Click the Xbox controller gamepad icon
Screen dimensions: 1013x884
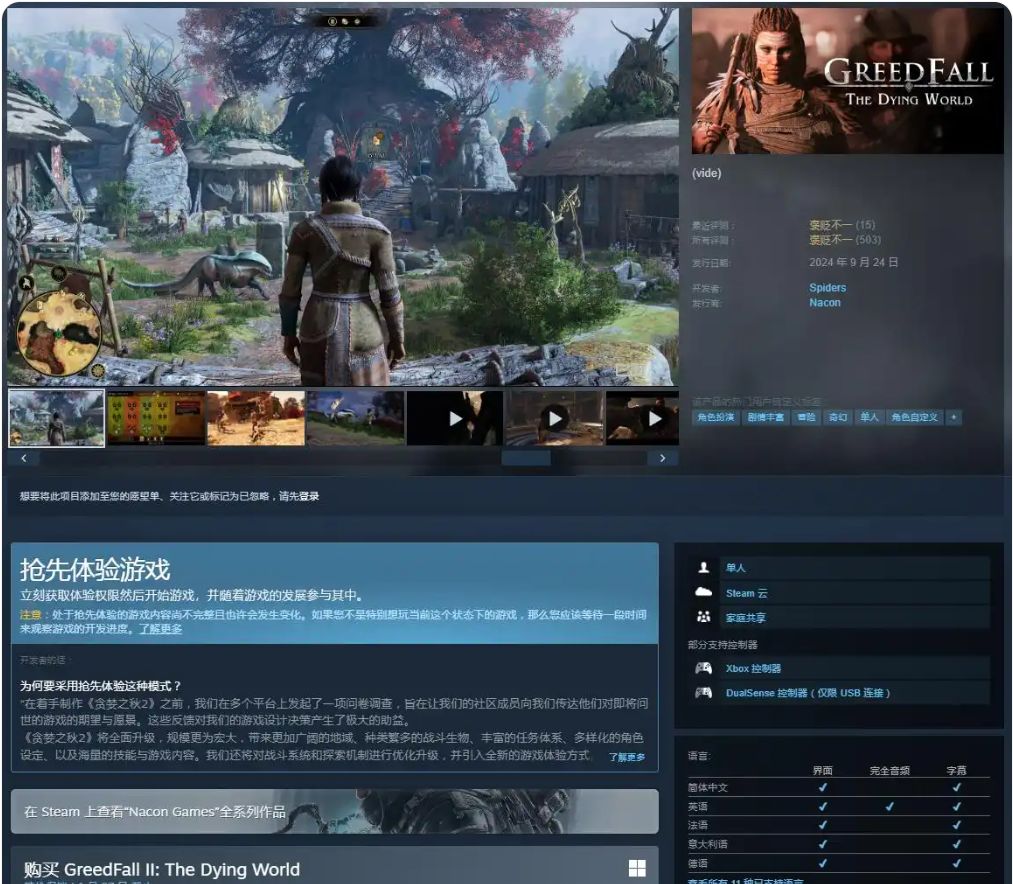pos(704,668)
